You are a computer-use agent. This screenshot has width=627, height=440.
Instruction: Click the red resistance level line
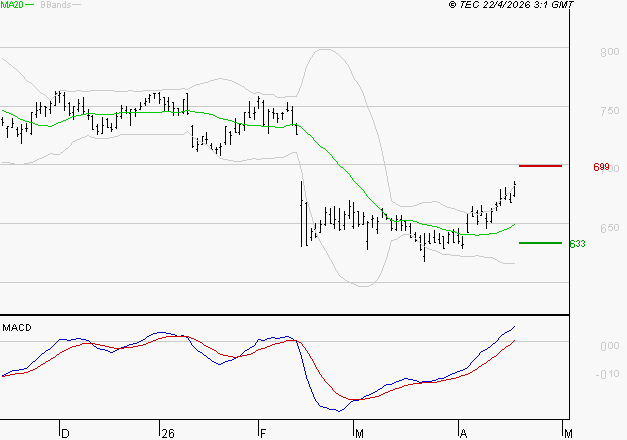pos(540,166)
